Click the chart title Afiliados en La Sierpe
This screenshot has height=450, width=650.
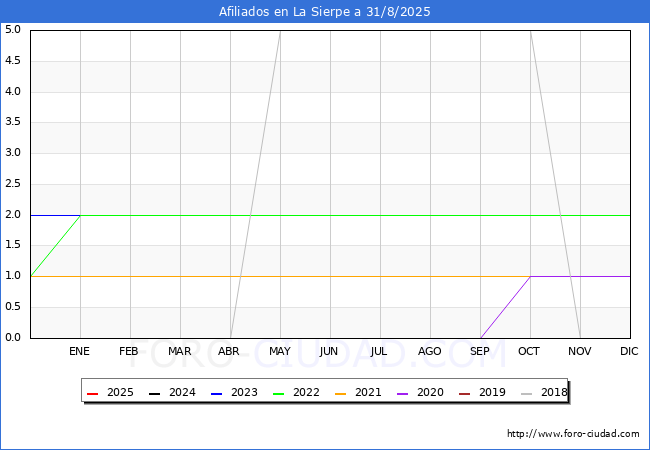pyautogui.click(x=325, y=12)
